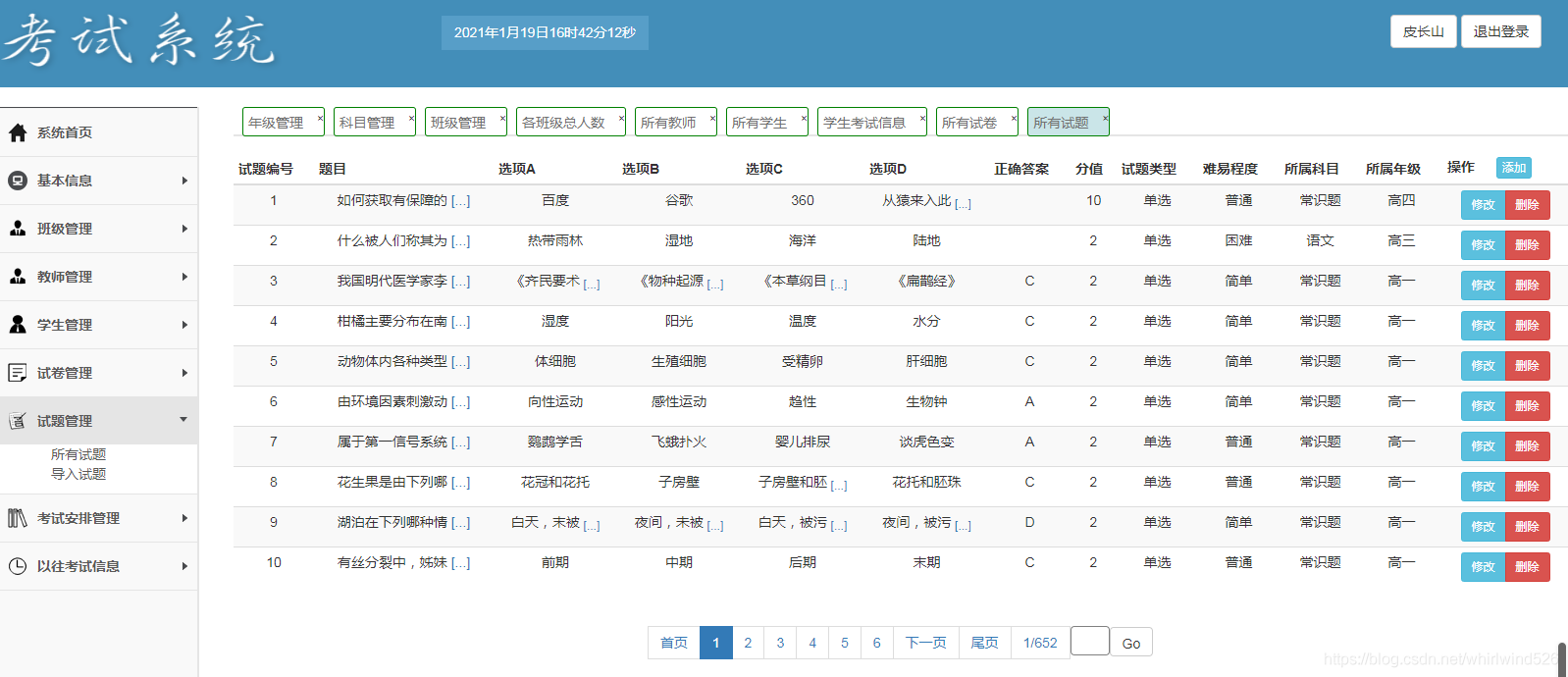Expand the 基本信息 menu arrow

[184, 181]
